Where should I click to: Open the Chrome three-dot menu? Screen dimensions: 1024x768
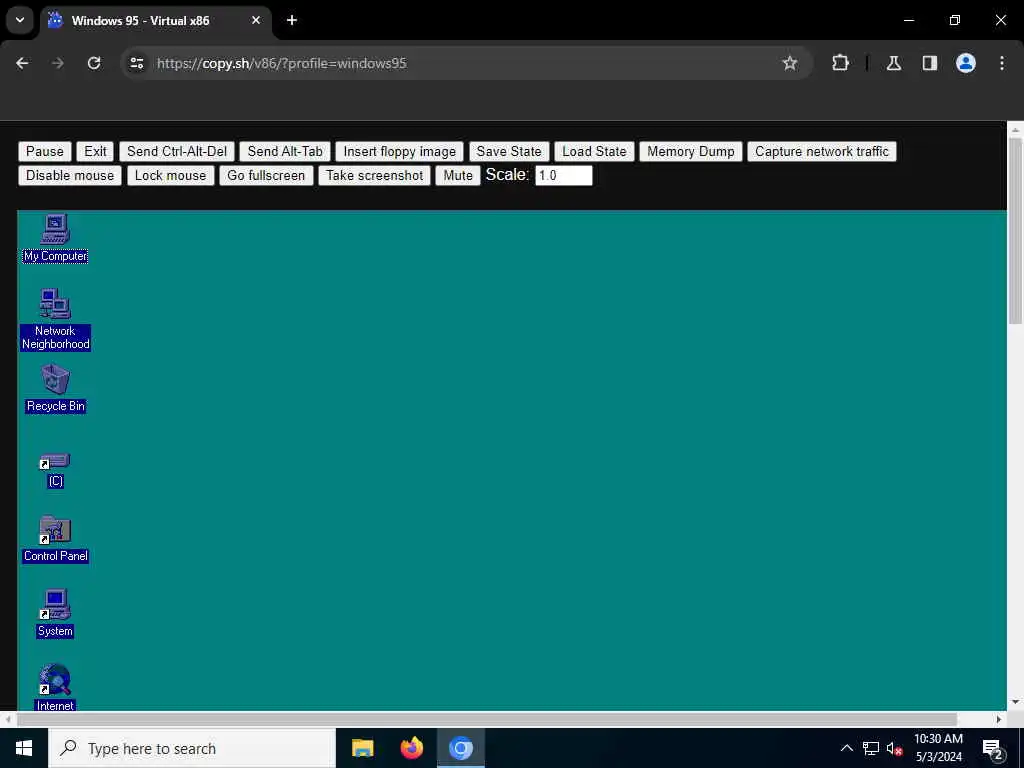click(x=1002, y=63)
